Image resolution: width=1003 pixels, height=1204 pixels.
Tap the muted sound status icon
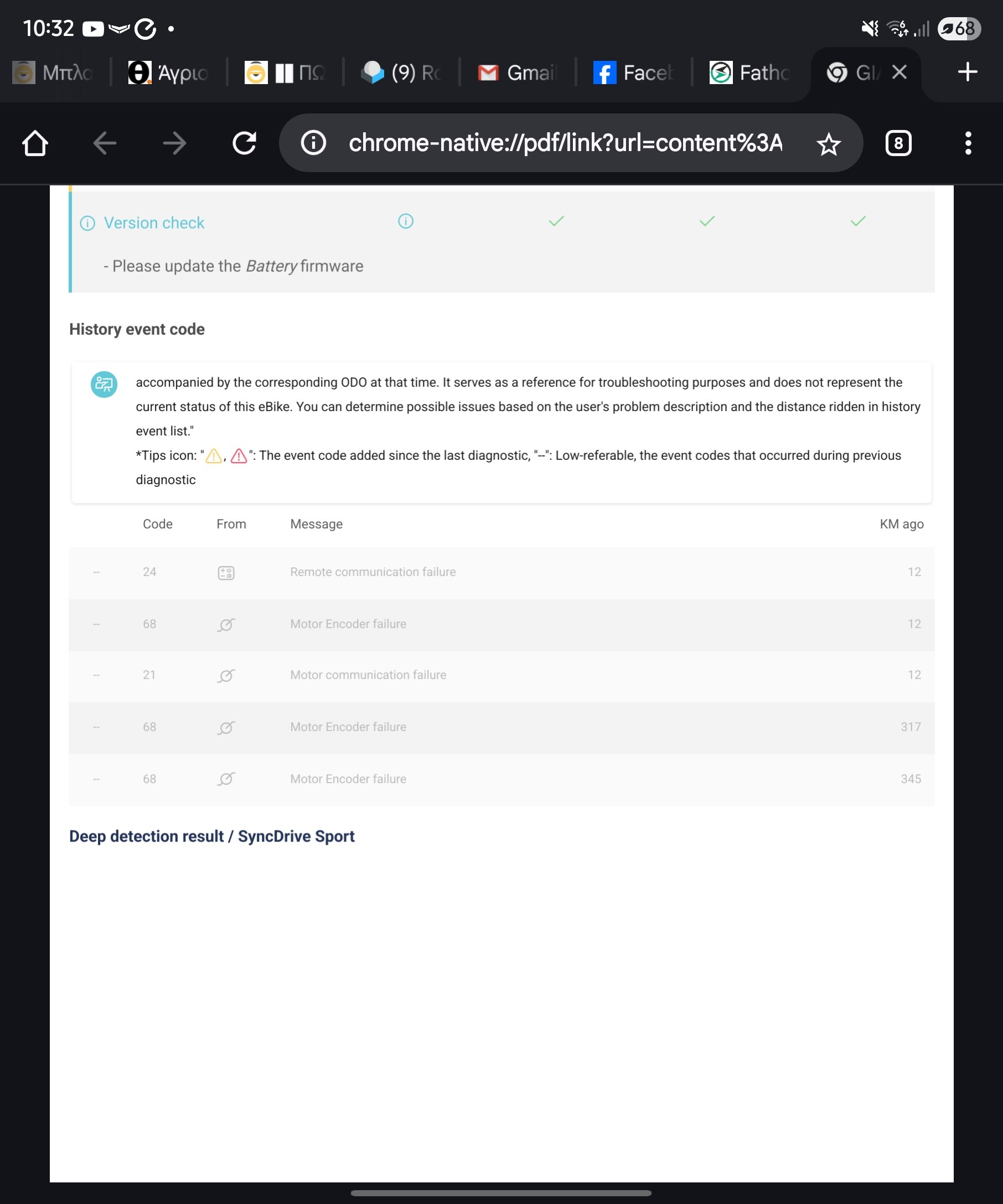(870, 28)
